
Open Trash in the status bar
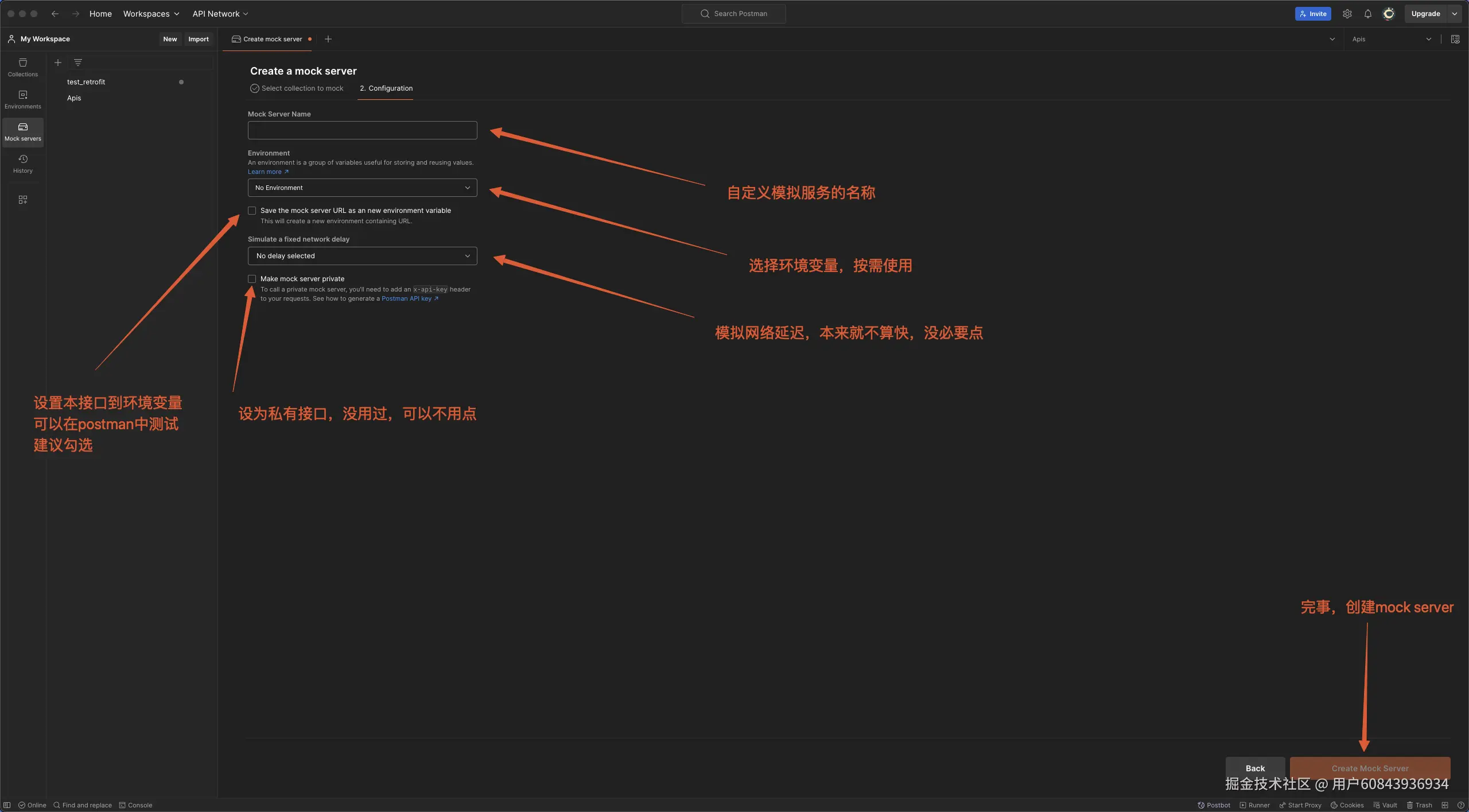pos(1419,805)
